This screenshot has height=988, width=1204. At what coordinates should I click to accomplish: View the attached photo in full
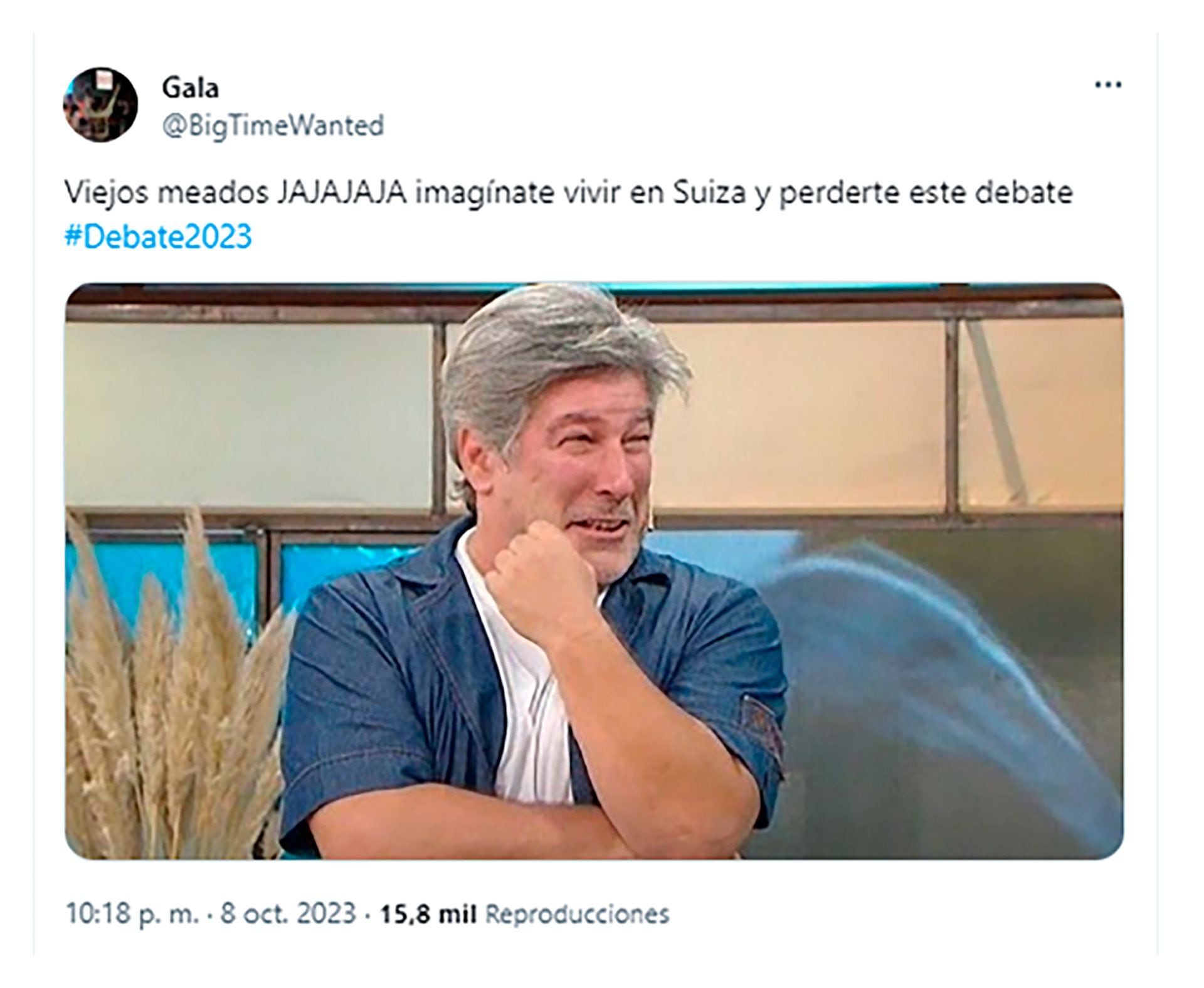point(594,570)
